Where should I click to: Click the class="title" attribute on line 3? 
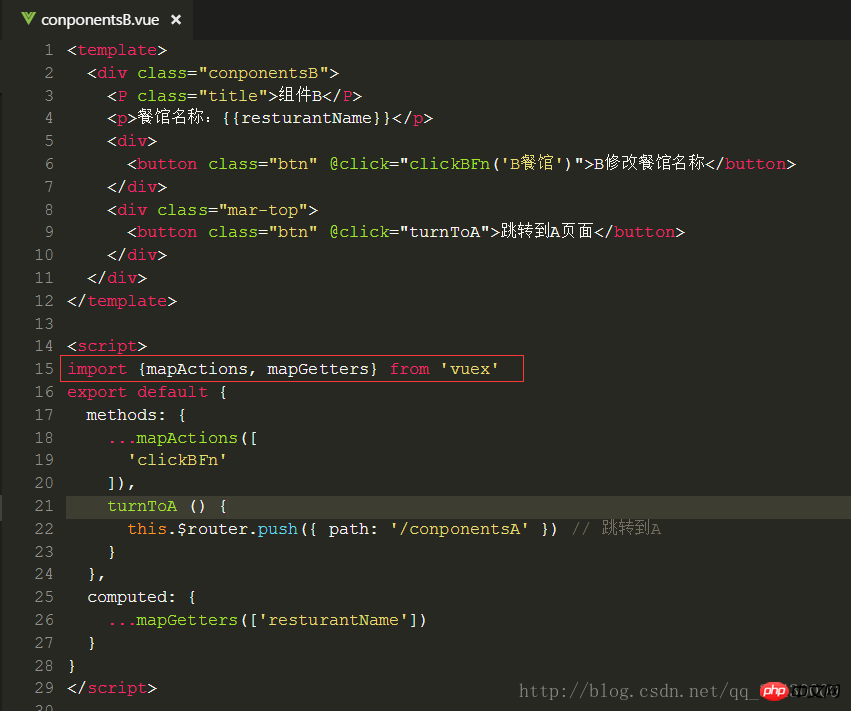tap(202, 96)
